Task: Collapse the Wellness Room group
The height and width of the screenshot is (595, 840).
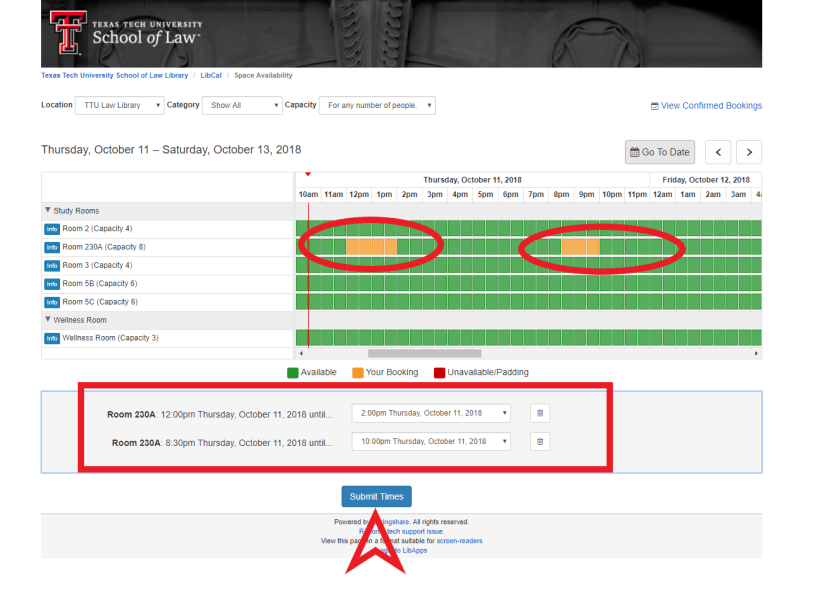Action: click(x=48, y=320)
